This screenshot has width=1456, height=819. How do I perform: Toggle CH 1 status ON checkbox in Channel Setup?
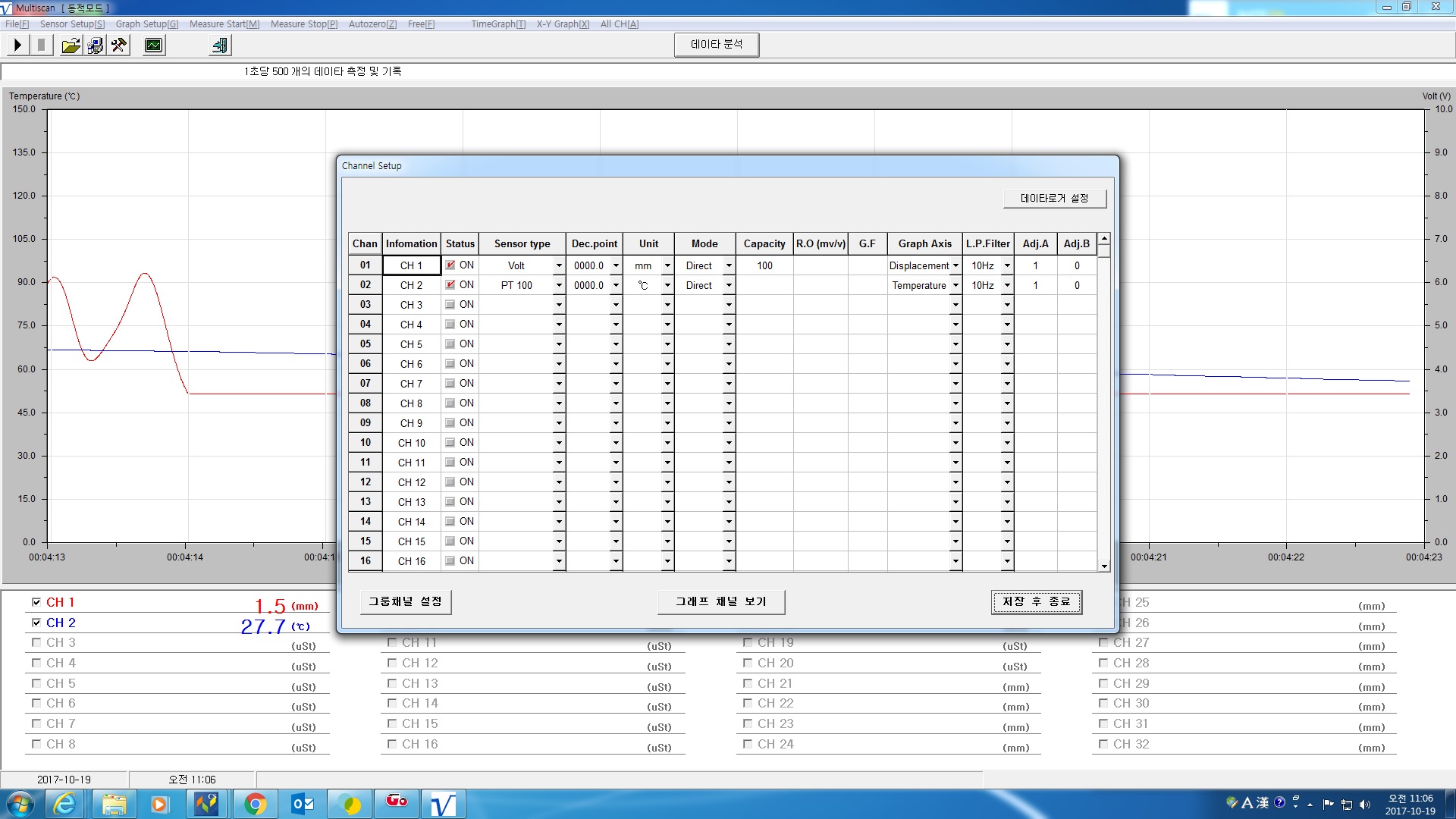pos(450,265)
